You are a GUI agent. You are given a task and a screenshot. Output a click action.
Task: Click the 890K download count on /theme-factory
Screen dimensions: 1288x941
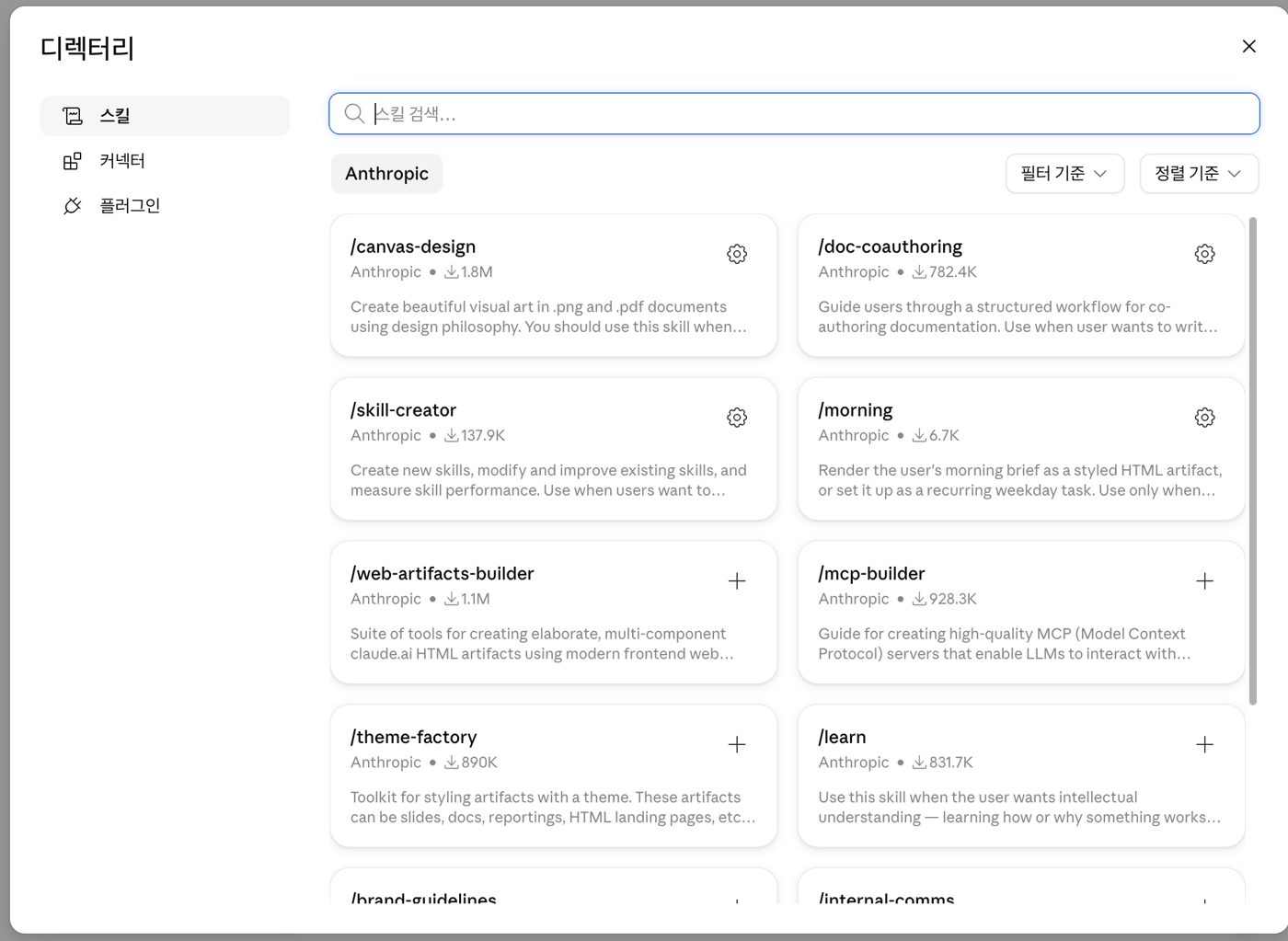click(x=471, y=763)
